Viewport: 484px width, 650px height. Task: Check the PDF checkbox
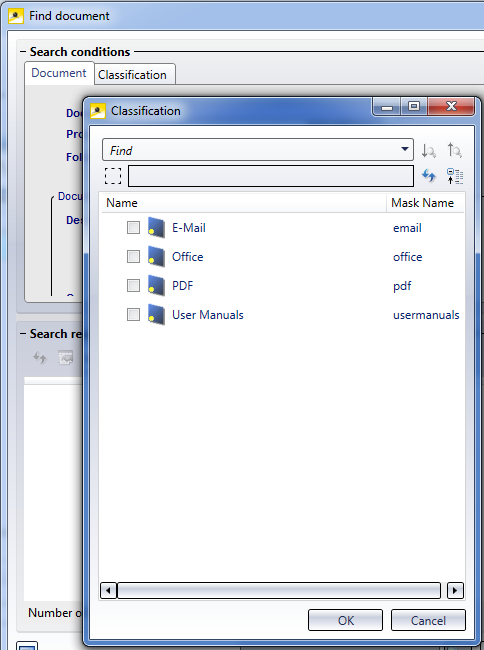point(133,286)
